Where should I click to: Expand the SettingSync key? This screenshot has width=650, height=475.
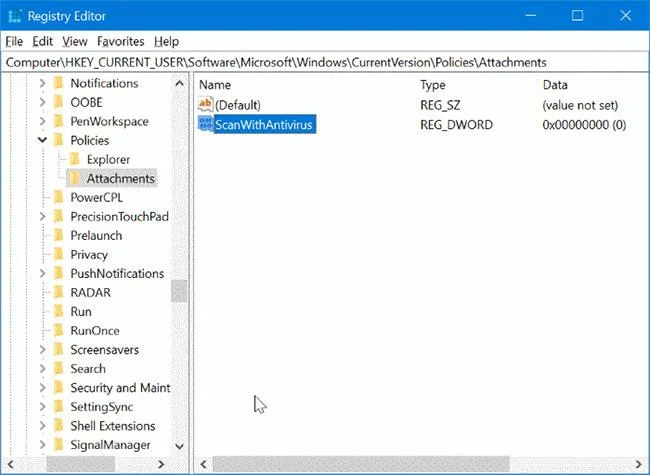tap(42, 407)
